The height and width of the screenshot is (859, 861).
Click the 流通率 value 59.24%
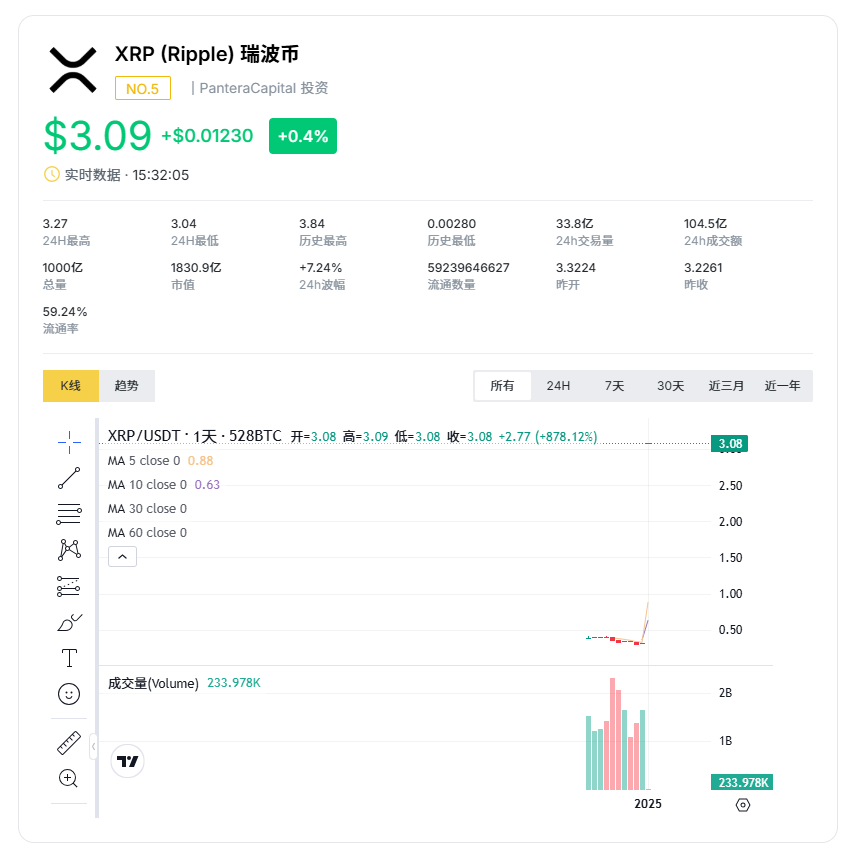click(65, 312)
